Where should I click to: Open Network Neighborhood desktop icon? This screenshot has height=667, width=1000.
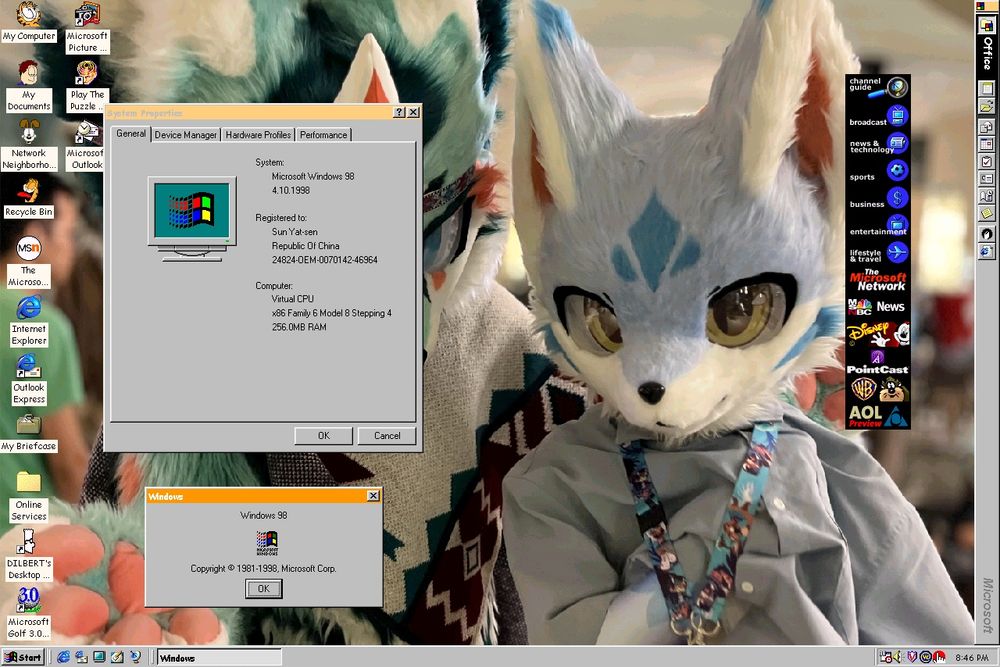tap(29, 144)
